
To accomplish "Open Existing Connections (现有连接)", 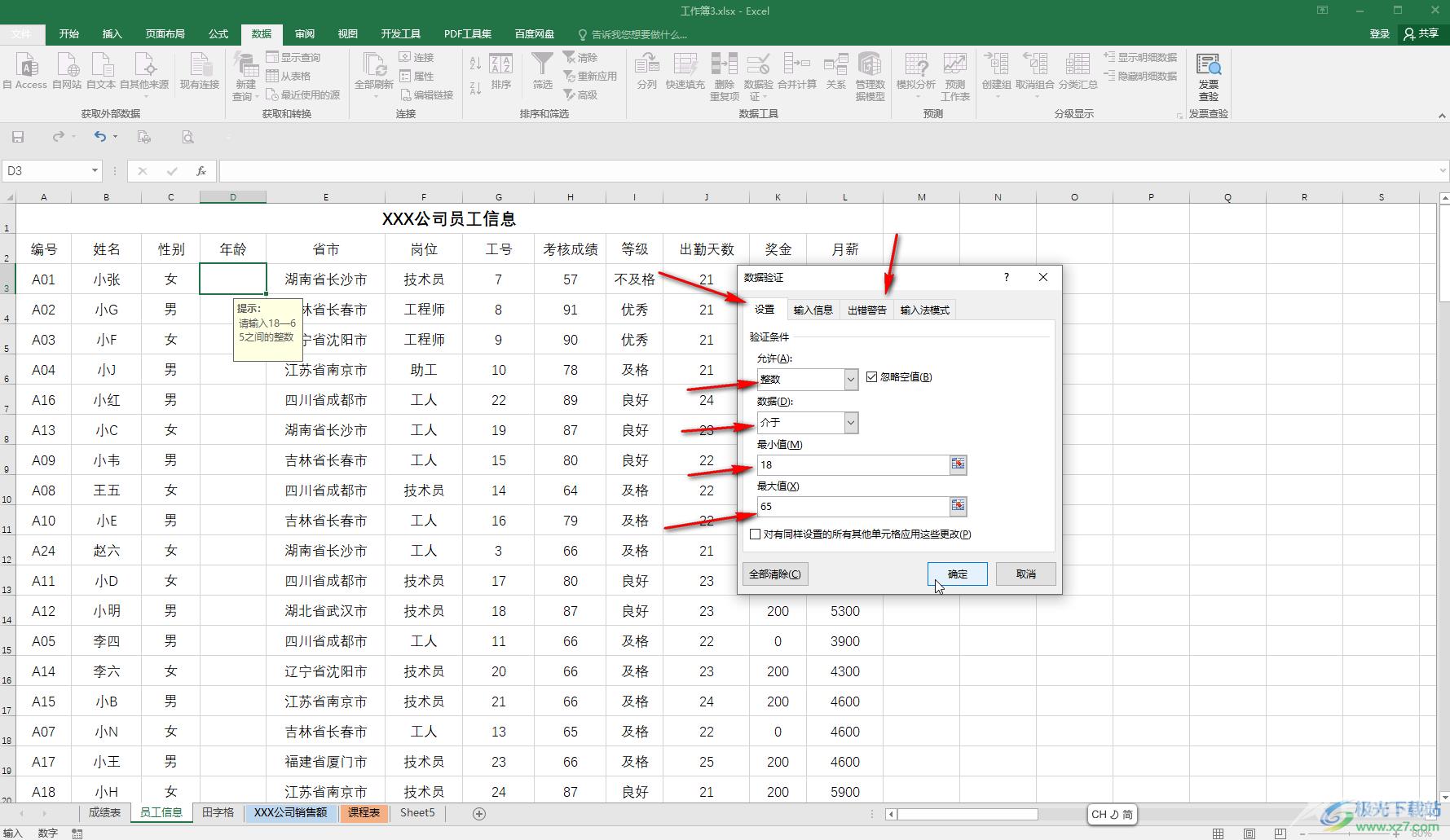I will (x=200, y=70).
